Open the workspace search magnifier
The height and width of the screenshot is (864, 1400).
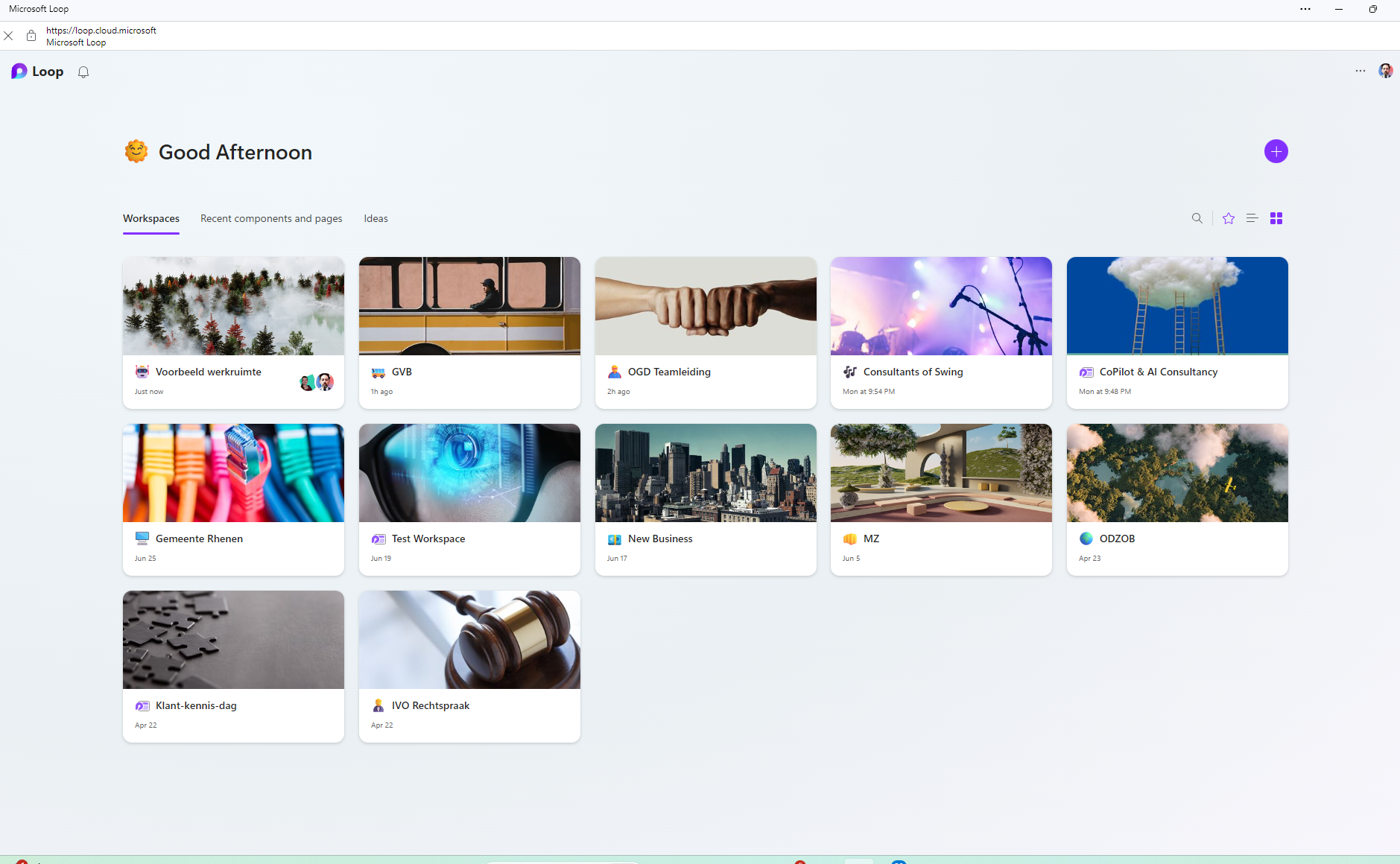[1197, 218]
